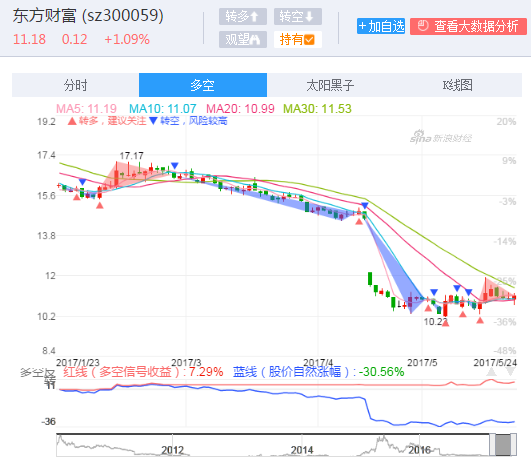This screenshot has width=531, height=470.
Task: Toggle the 持有 hold checkbox
Action: pos(298,40)
